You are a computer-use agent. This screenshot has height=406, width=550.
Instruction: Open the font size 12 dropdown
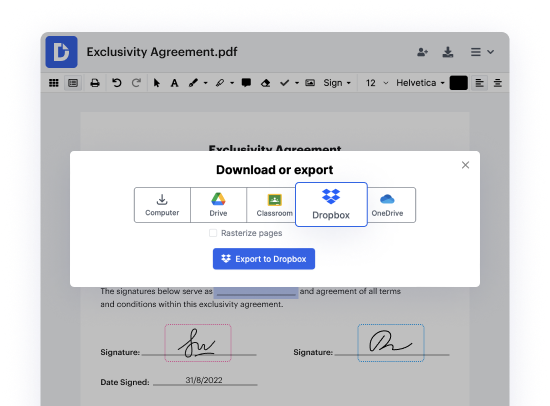pos(377,83)
